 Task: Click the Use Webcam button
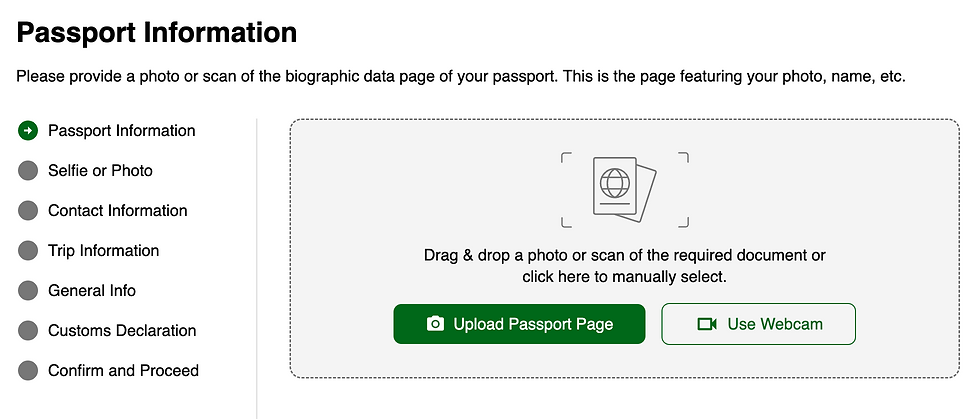click(x=758, y=324)
